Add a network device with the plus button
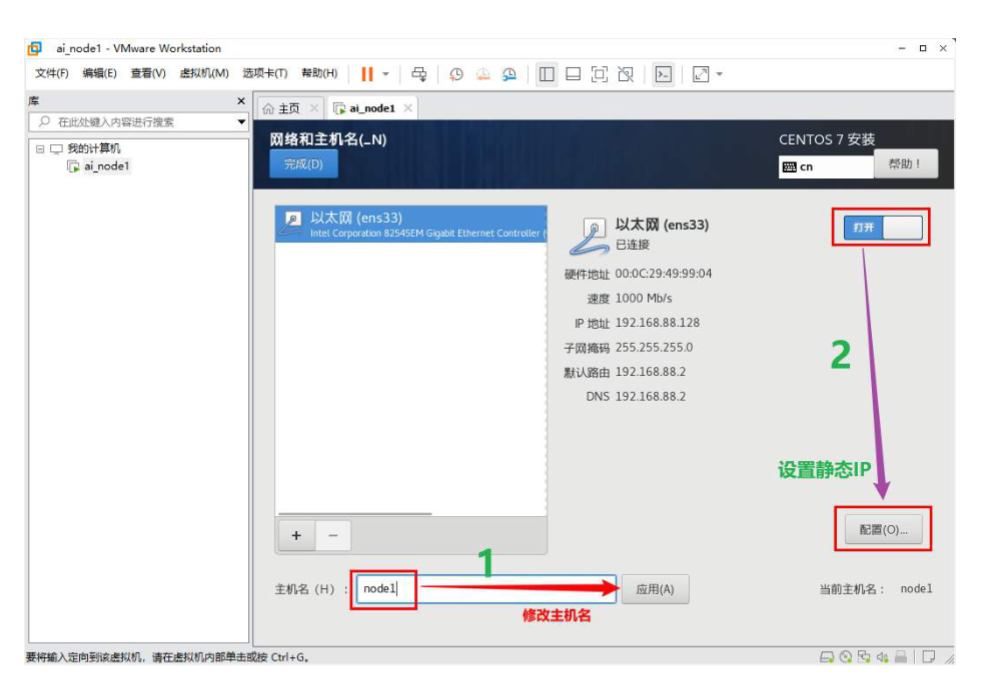The height and width of the screenshot is (677, 986). pyautogui.click(x=296, y=536)
